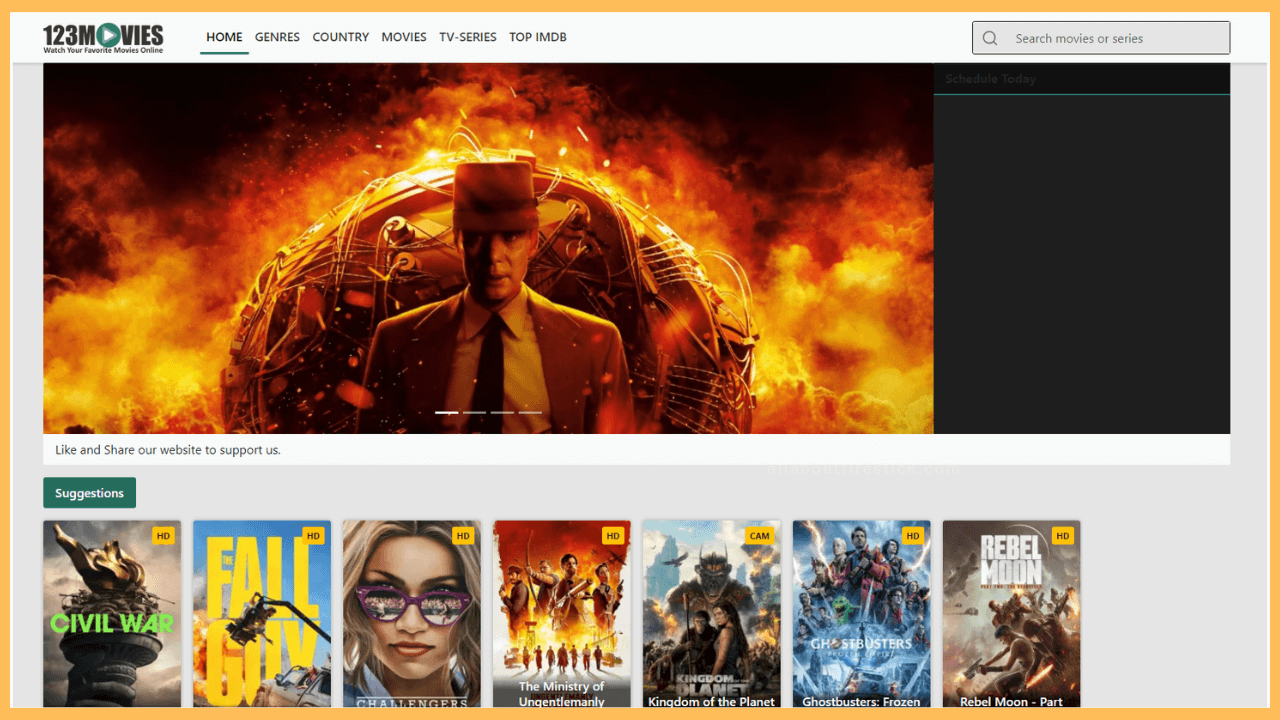1280x720 pixels.
Task: Click the search magnifier icon
Action: [x=989, y=37]
